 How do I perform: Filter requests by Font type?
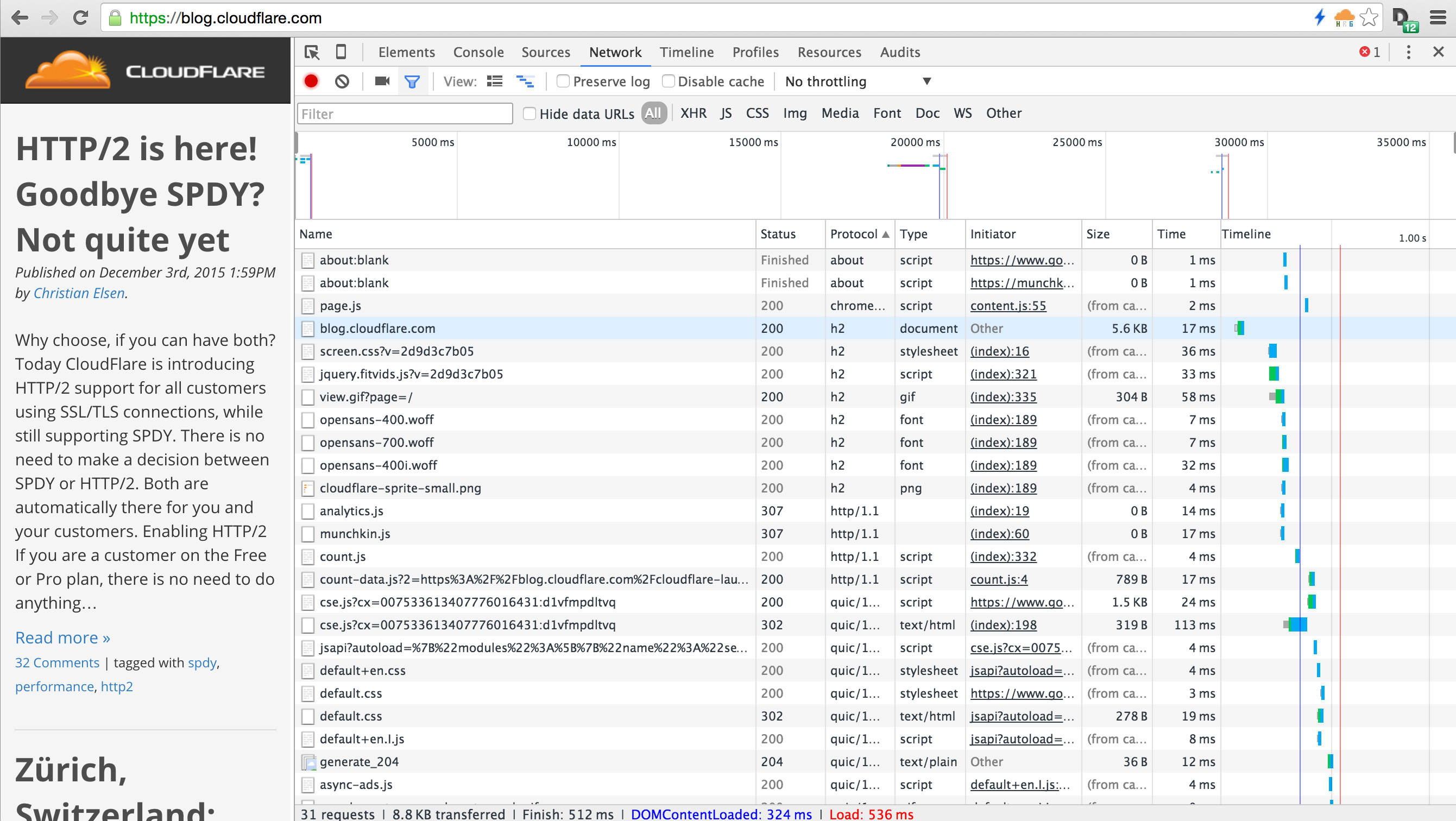[887, 113]
